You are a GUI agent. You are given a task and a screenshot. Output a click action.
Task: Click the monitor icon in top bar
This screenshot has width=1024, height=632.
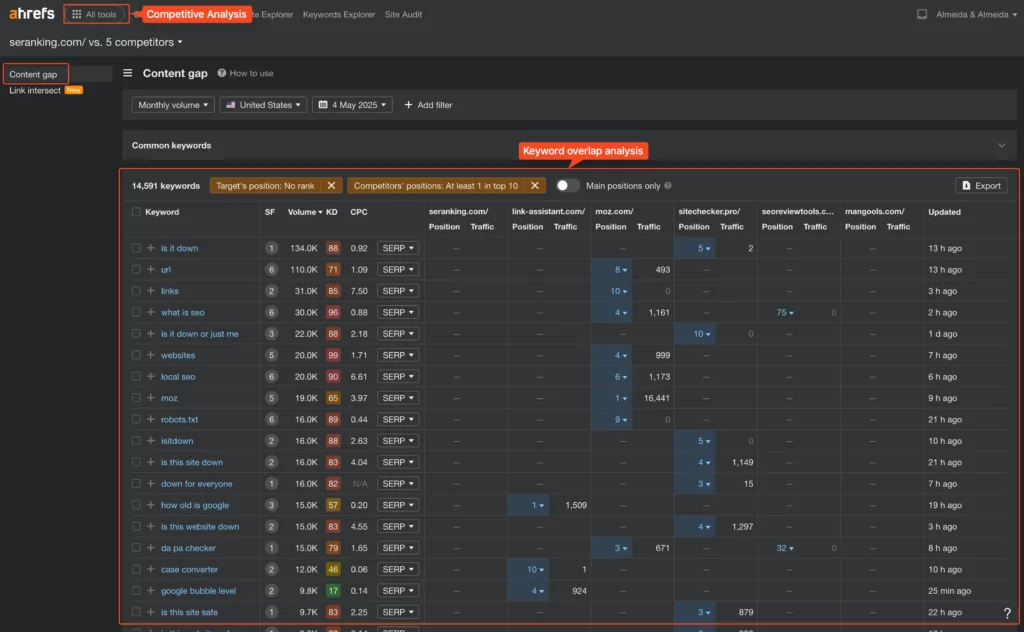tap(921, 15)
